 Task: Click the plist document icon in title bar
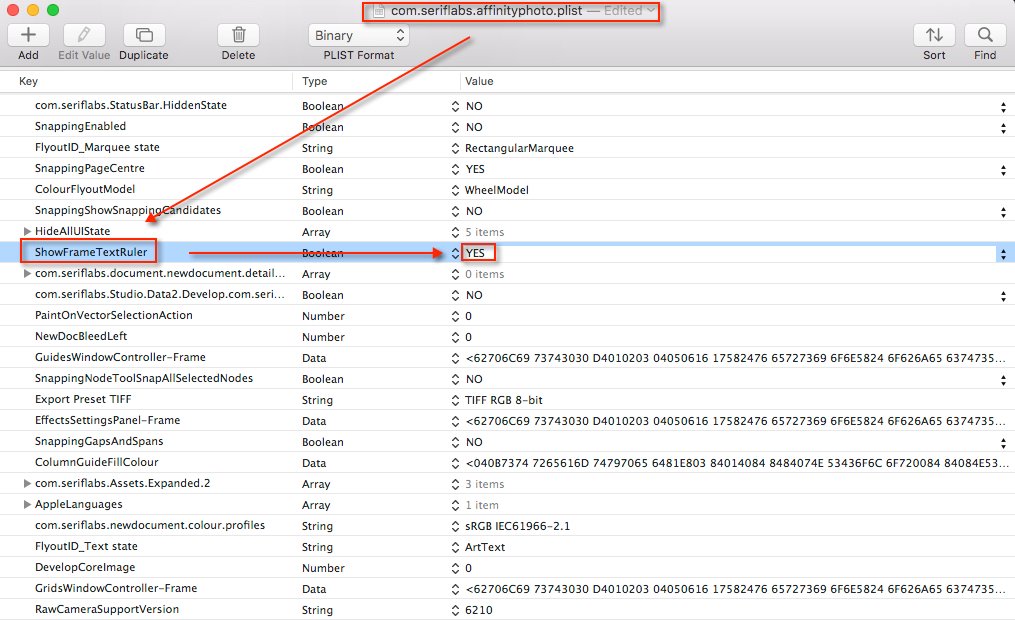pos(378,11)
